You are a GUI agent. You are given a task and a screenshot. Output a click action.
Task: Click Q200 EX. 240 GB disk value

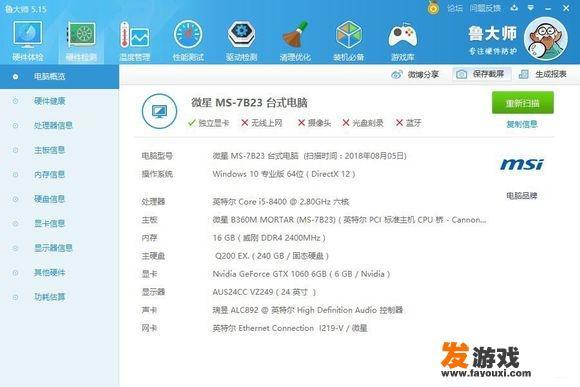[272, 256]
